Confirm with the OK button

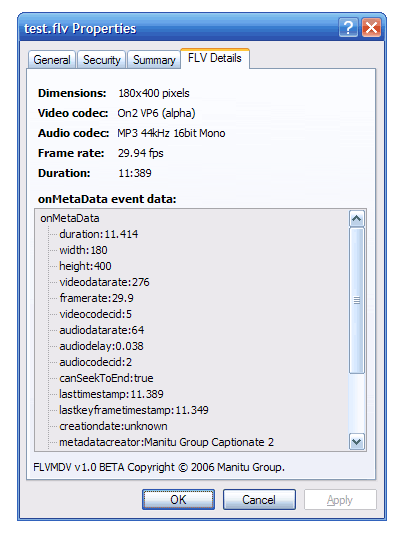point(178,499)
